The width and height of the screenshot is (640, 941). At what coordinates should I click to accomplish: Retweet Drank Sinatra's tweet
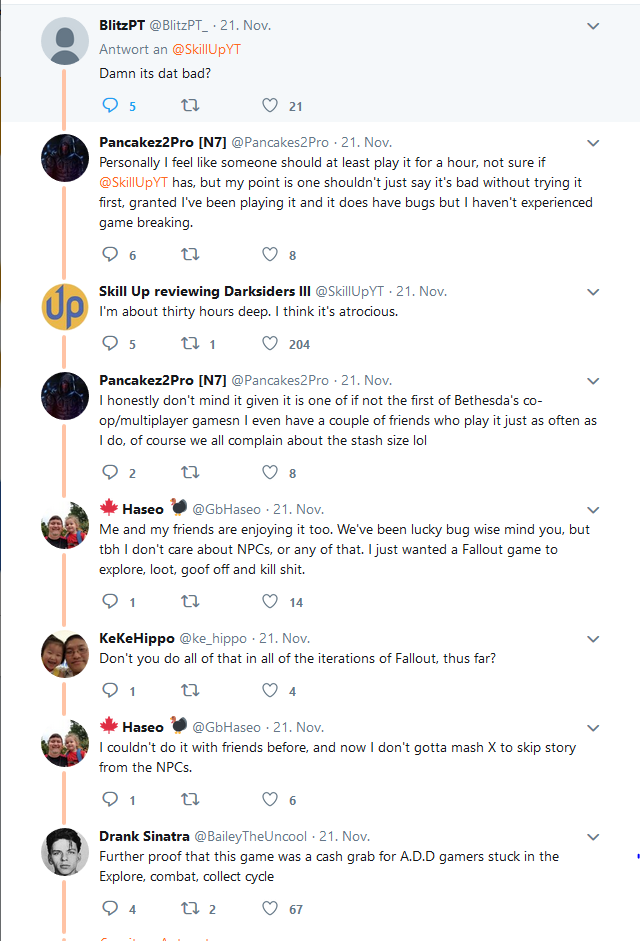click(x=189, y=909)
